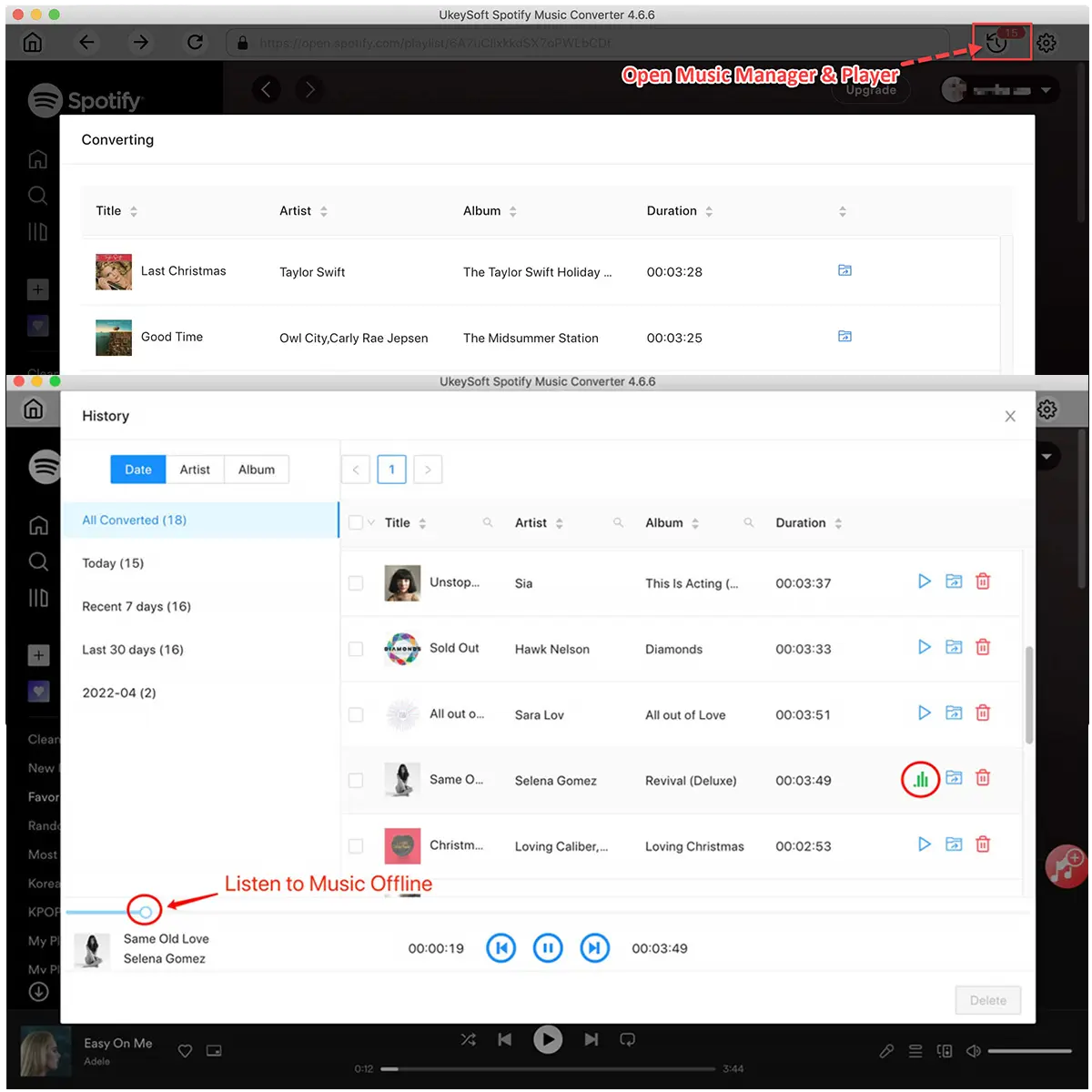Go to previous History page
1092x1092 pixels.
coord(356,470)
